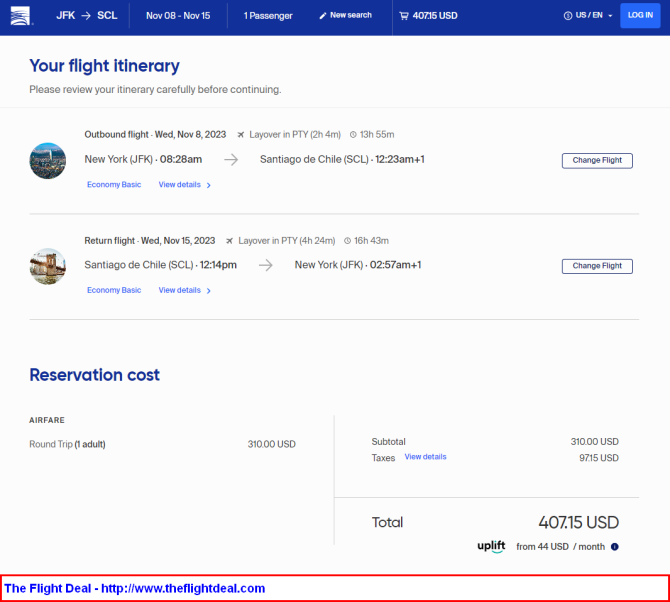Click 'New York (JFK) · 08:28am' departure
Screen dimensions: 670x602
point(143,159)
